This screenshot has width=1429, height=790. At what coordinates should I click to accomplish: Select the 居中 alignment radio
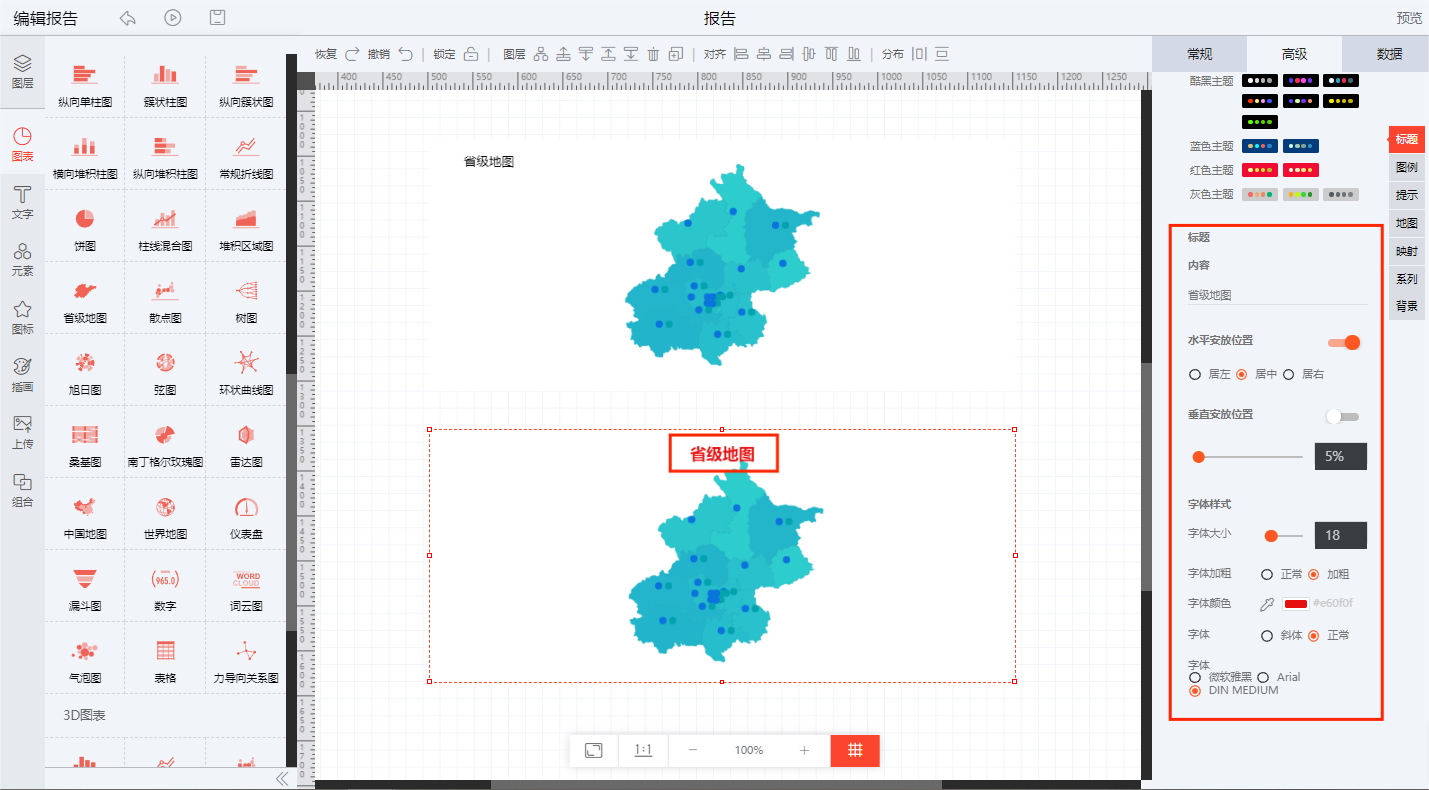click(1242, 375)
